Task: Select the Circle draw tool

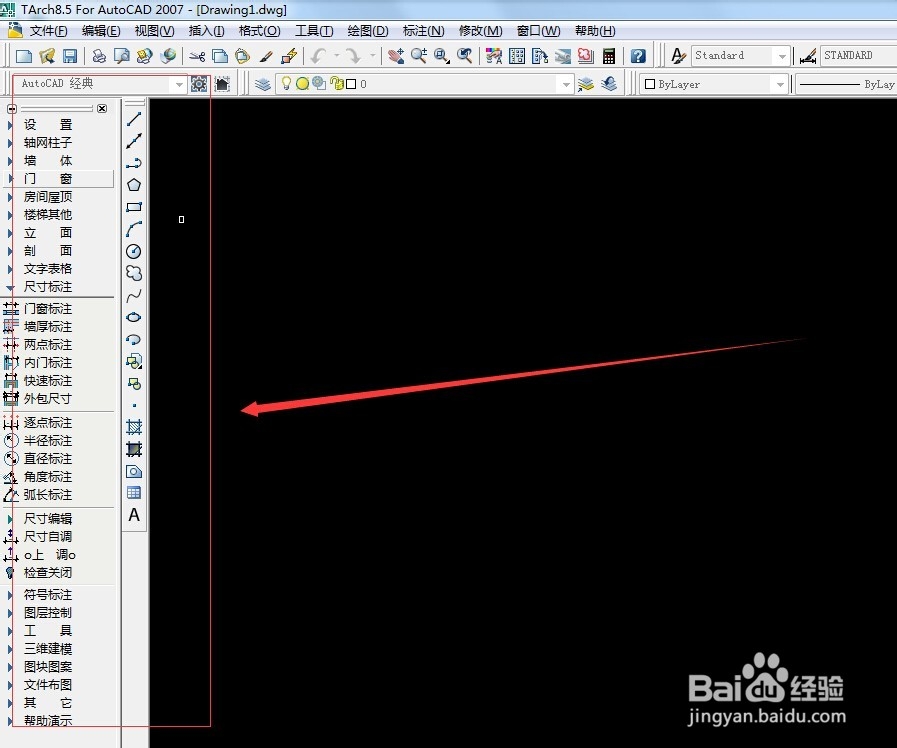Action: pos(134,251)
